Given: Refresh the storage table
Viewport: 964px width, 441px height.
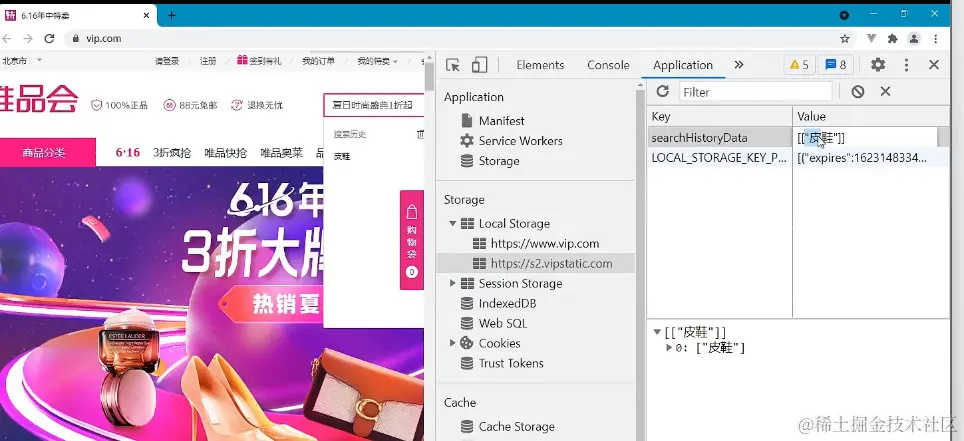Looking at the screenshot, I should point(662,92).
